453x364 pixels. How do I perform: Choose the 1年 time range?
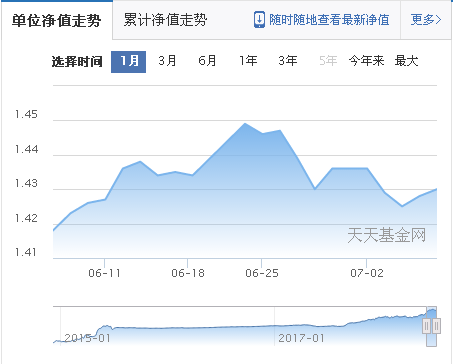click(x=248, y=61)
